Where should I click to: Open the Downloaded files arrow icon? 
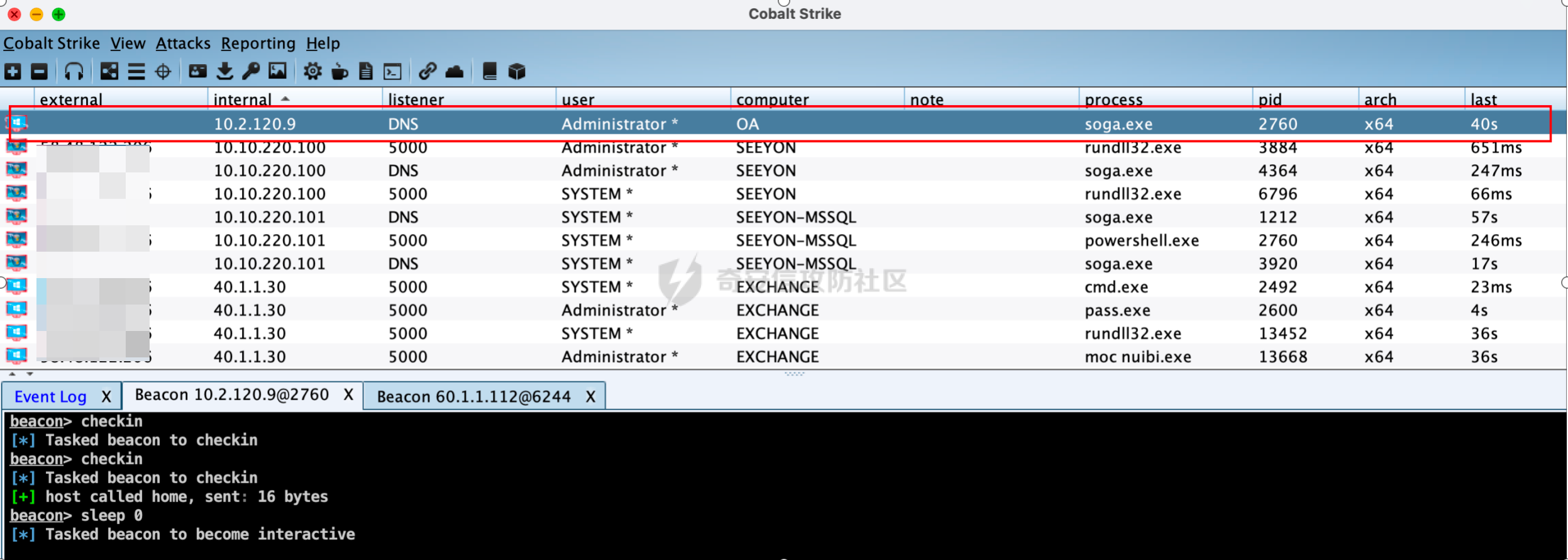point(224,72)
